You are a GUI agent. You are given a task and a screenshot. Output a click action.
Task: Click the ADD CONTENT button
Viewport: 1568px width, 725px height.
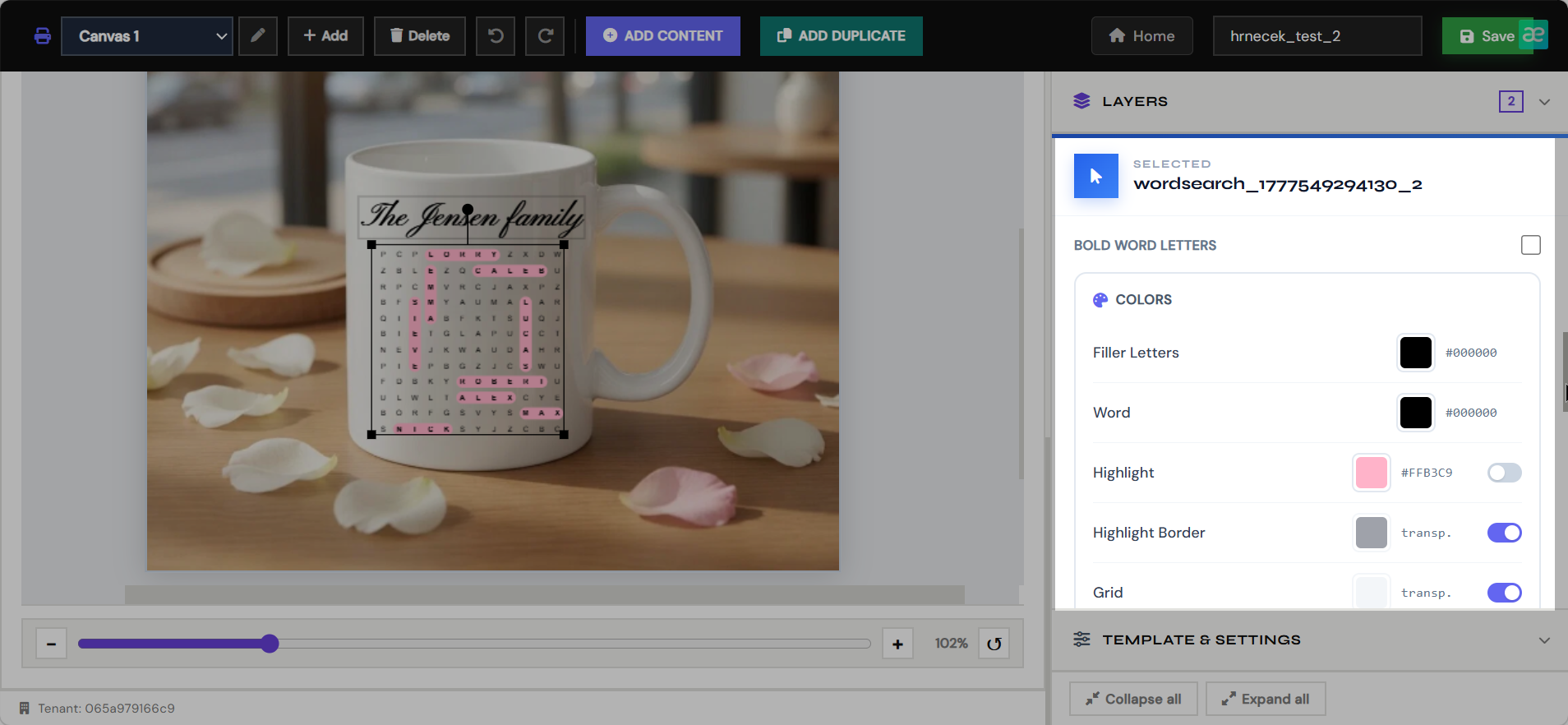coord(663,36)
